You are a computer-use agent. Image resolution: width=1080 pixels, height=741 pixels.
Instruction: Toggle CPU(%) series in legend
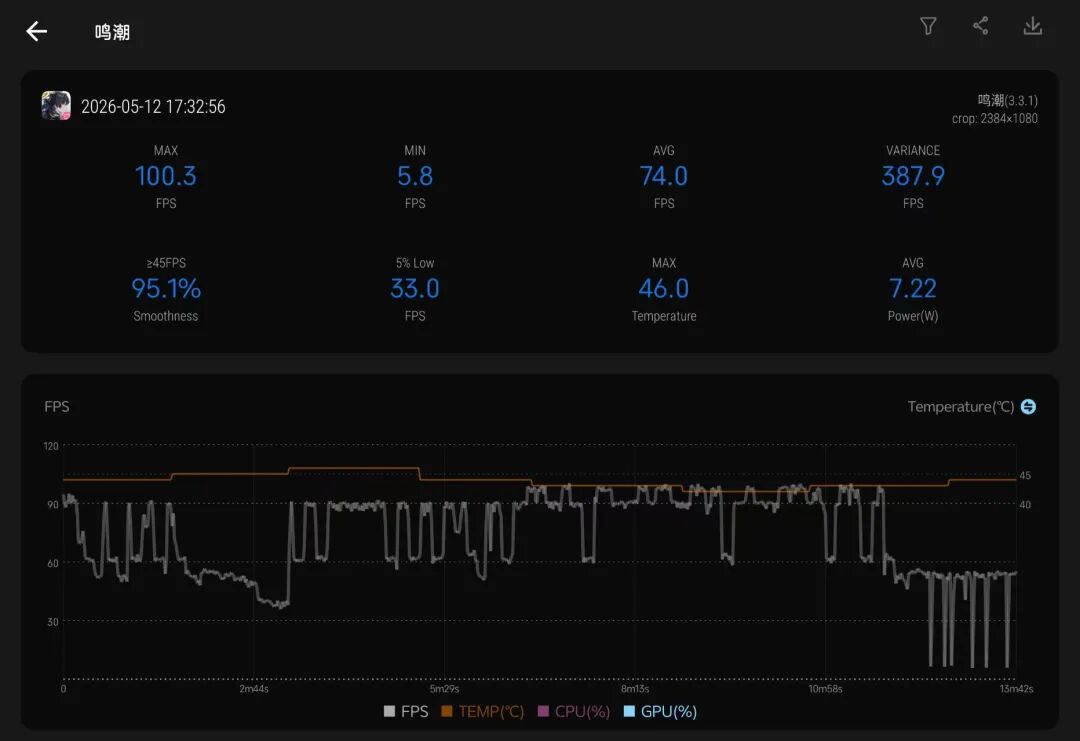(x=574, y=711)
